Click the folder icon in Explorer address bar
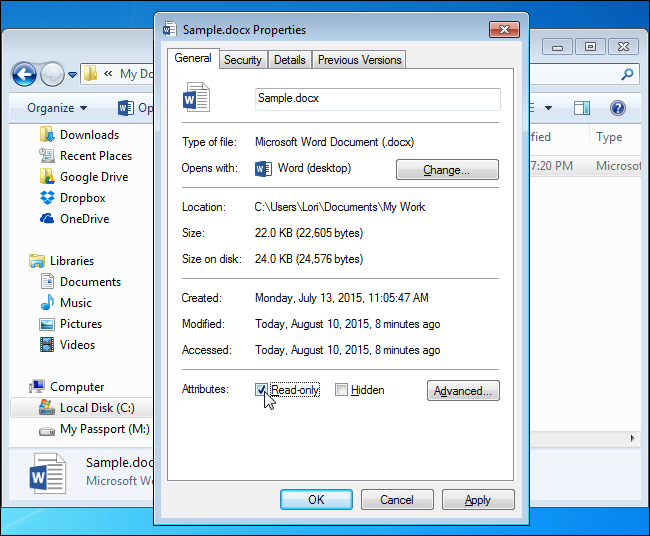650x536 pixels. coord(90,74)
